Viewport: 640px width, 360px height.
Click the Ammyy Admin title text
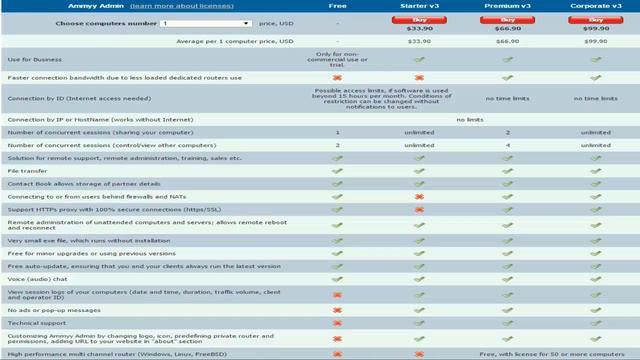[x=96, y=6]
